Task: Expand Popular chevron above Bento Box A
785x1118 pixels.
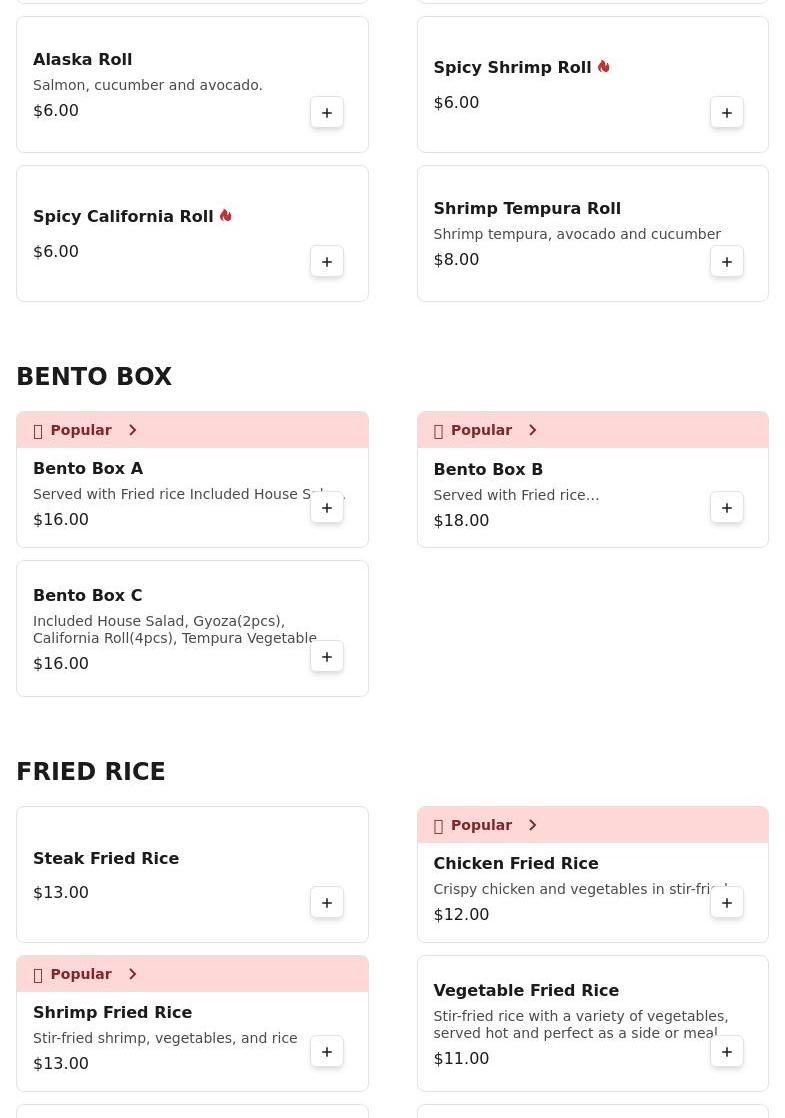Action: point(132,430)
